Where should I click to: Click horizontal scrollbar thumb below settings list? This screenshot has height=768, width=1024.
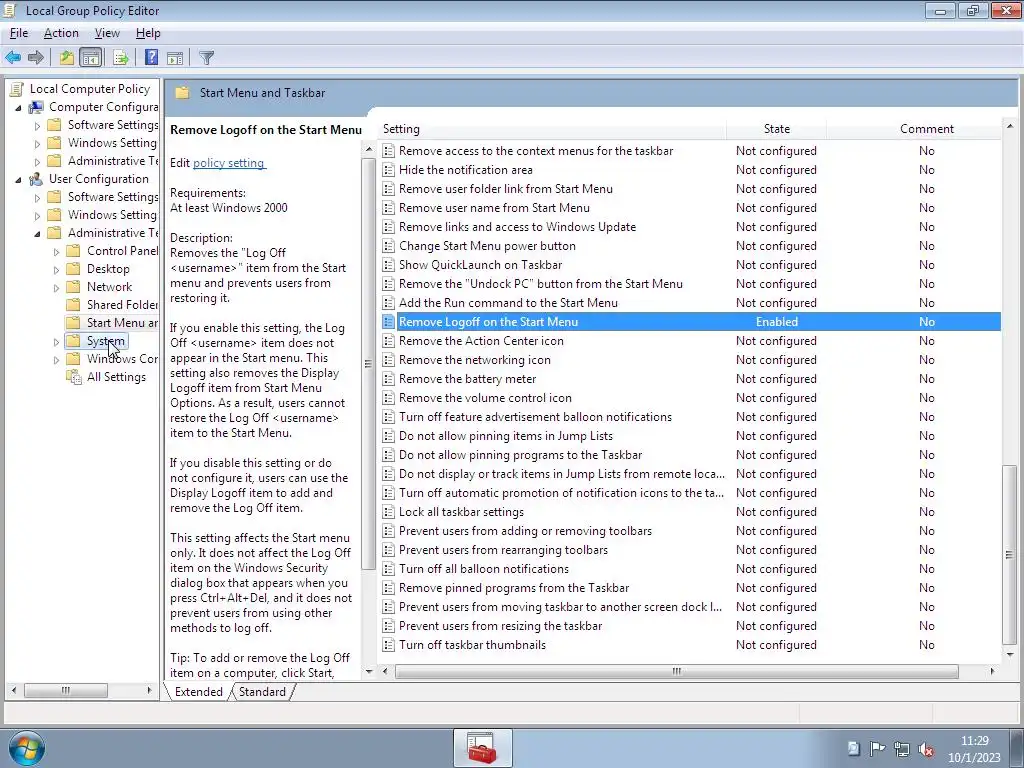[x=677, y=671]
